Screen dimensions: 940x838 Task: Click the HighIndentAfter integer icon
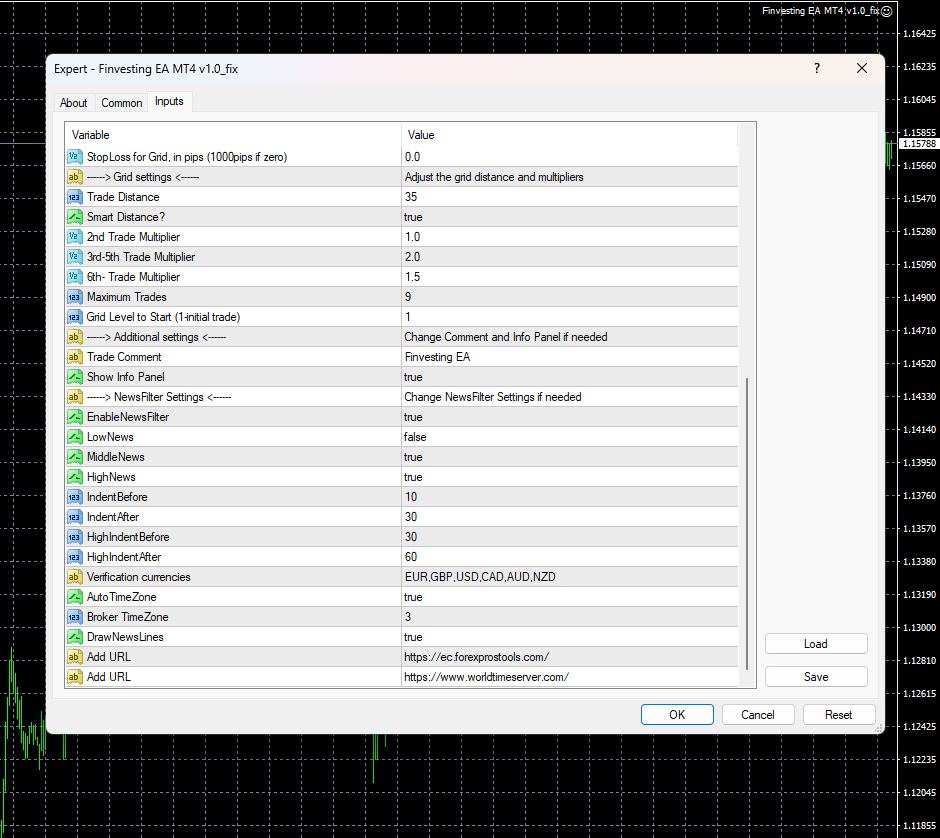coord(74,557)
